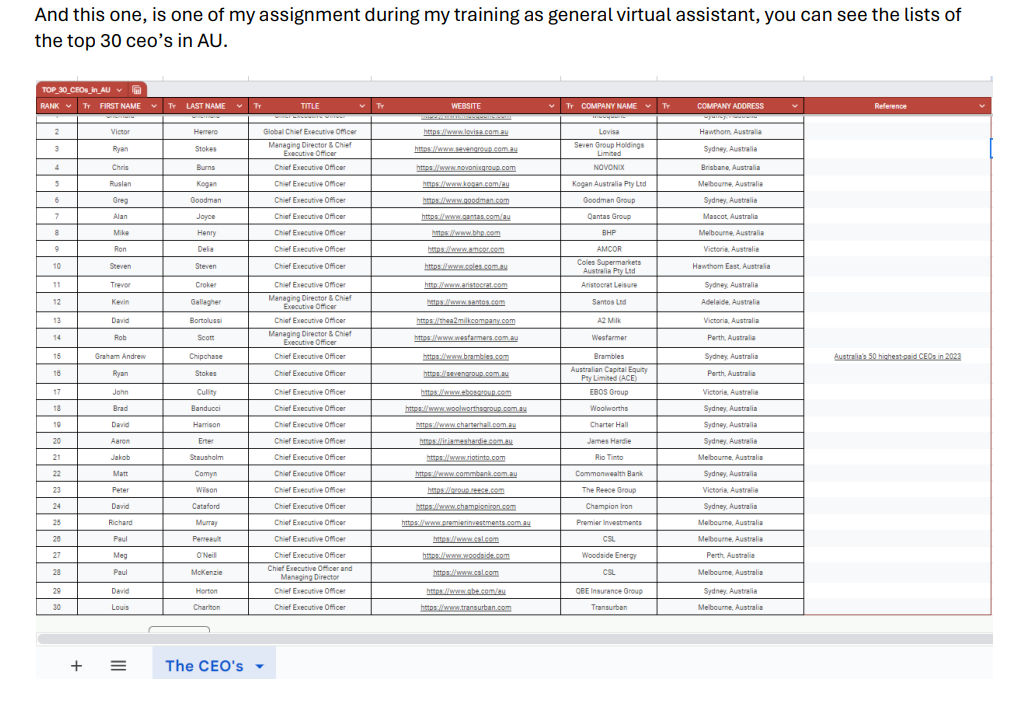Select the Commonwealth Bank company cell

(609, 474)
